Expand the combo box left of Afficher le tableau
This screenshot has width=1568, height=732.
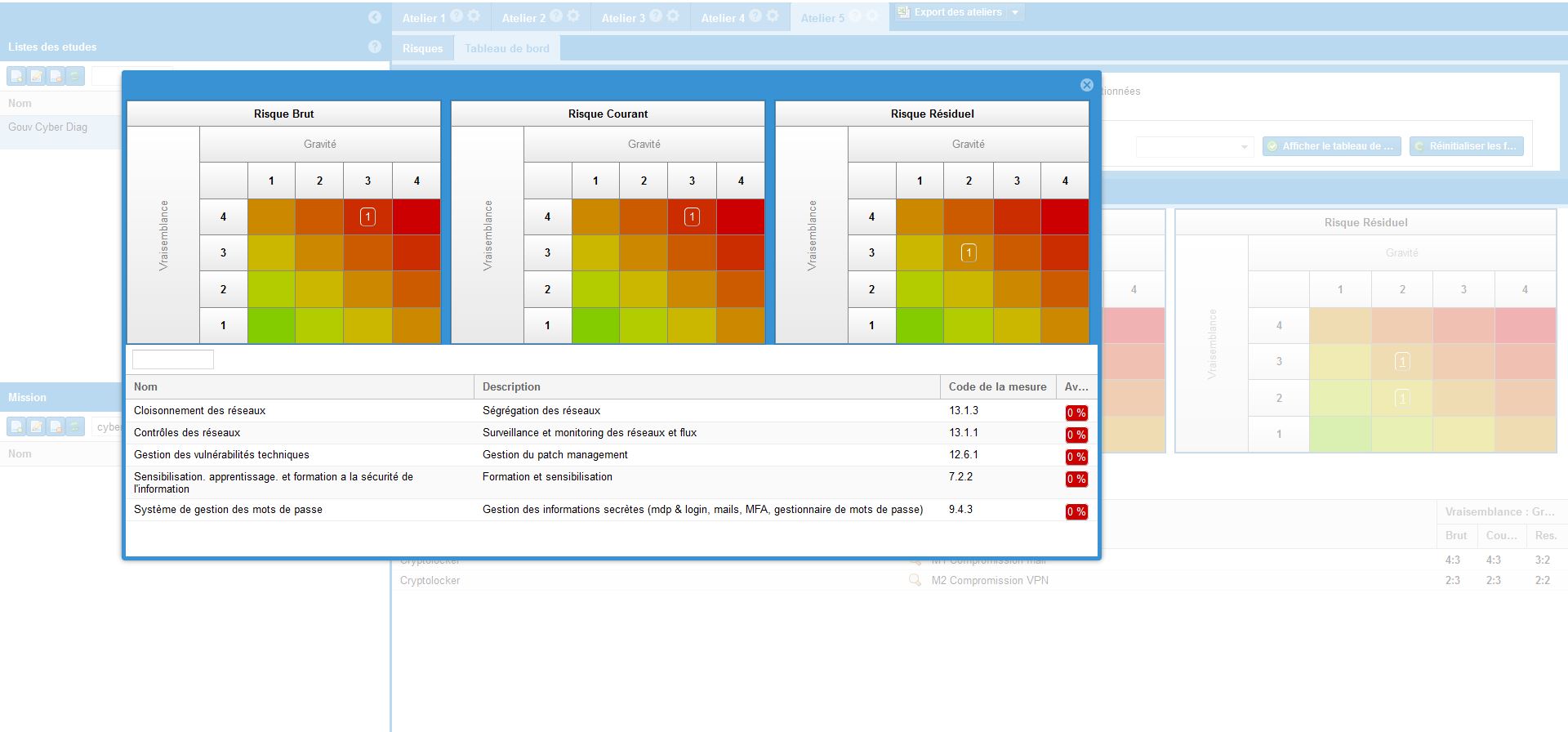click(1244, 147)
